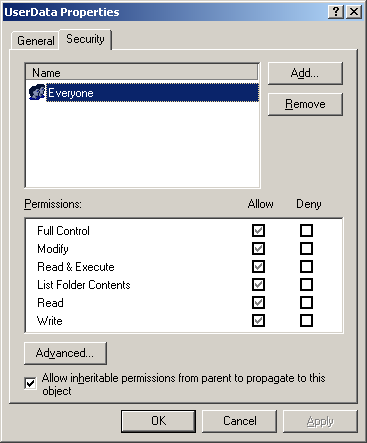
Task: Toggle Allow checkbox for Full Control
Action: [x=258, y=230]
